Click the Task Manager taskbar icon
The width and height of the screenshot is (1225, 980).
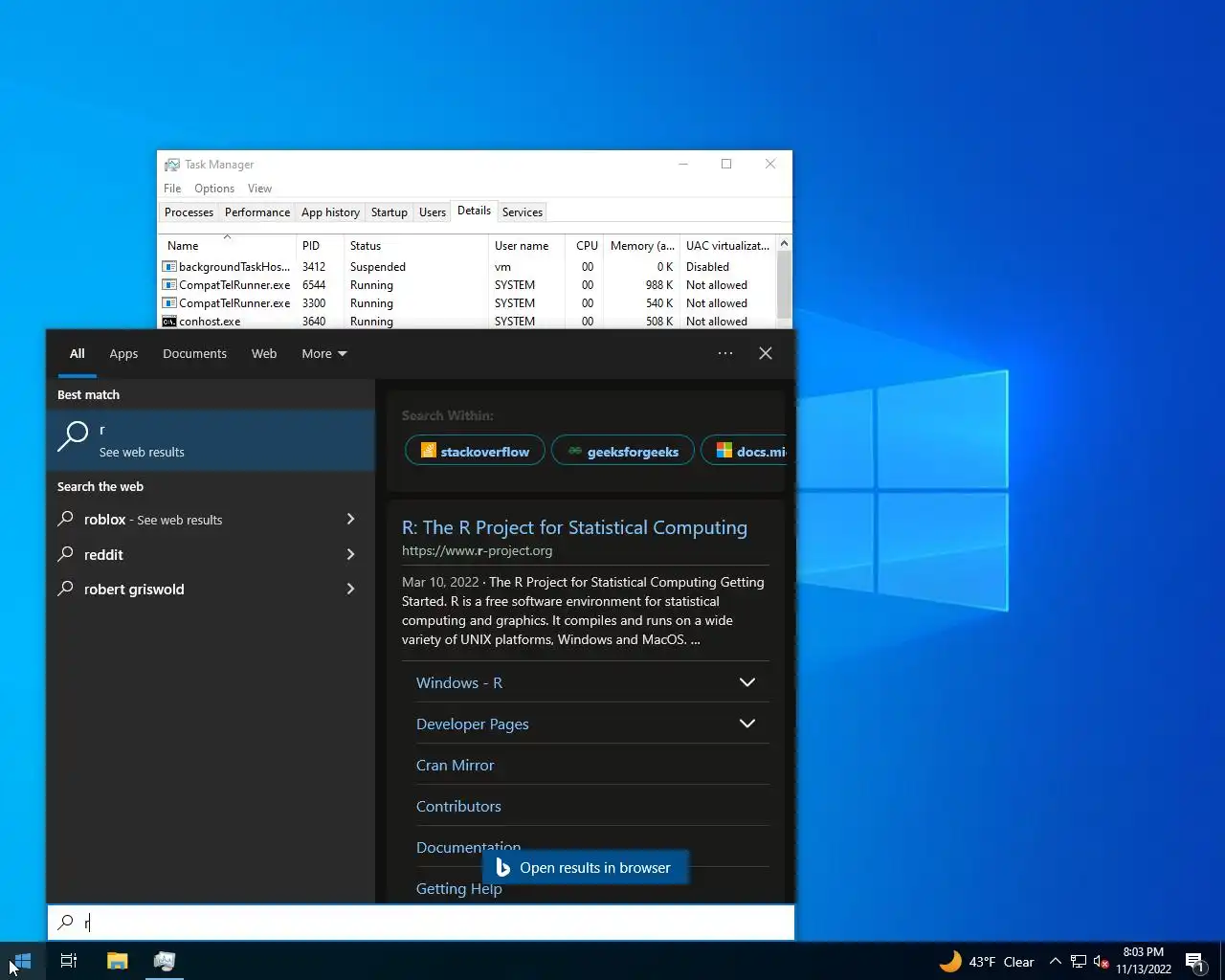pos(165,961)
